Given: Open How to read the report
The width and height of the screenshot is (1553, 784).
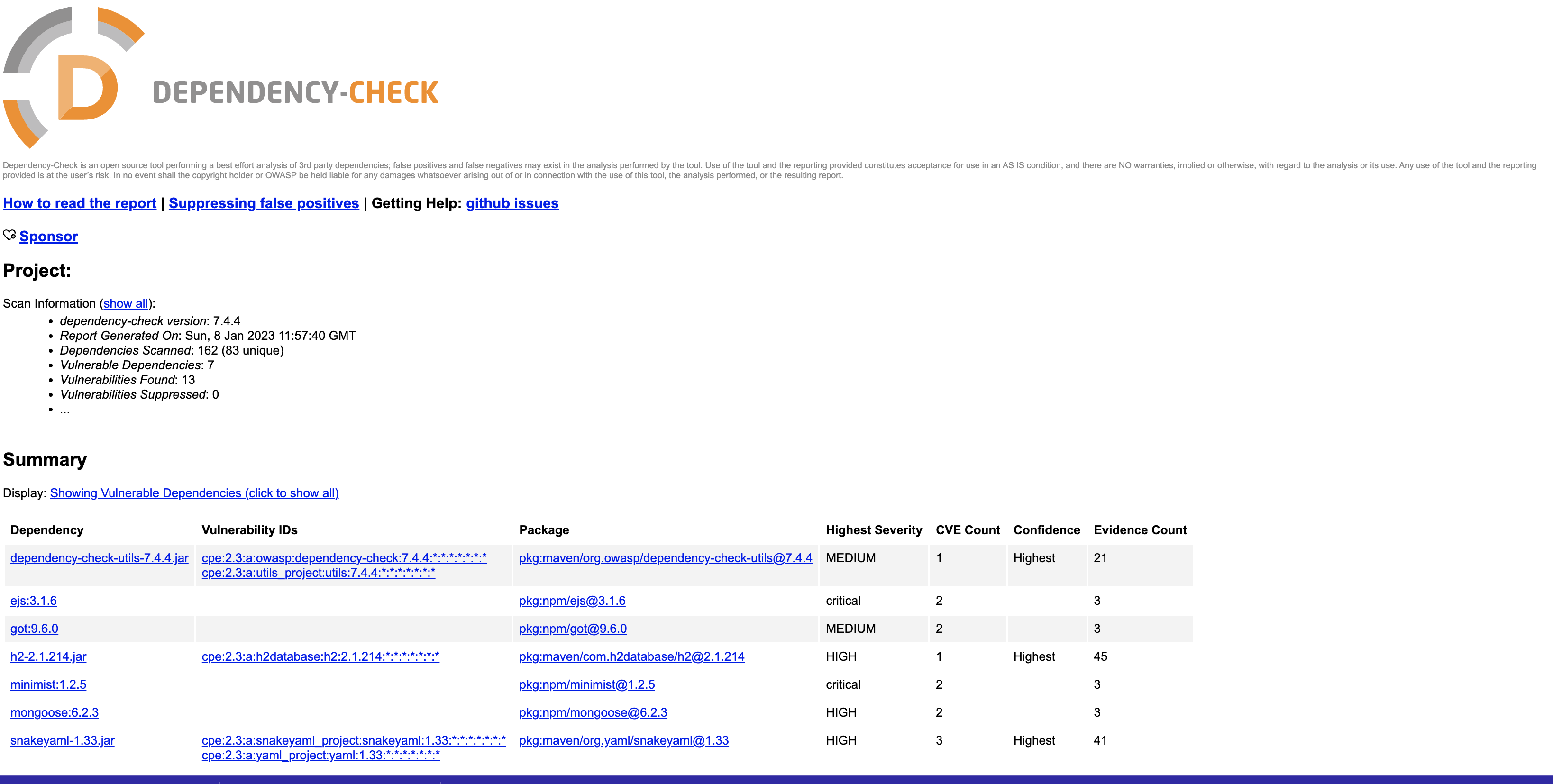Looking at the screenshot, I should click(80, 203).
